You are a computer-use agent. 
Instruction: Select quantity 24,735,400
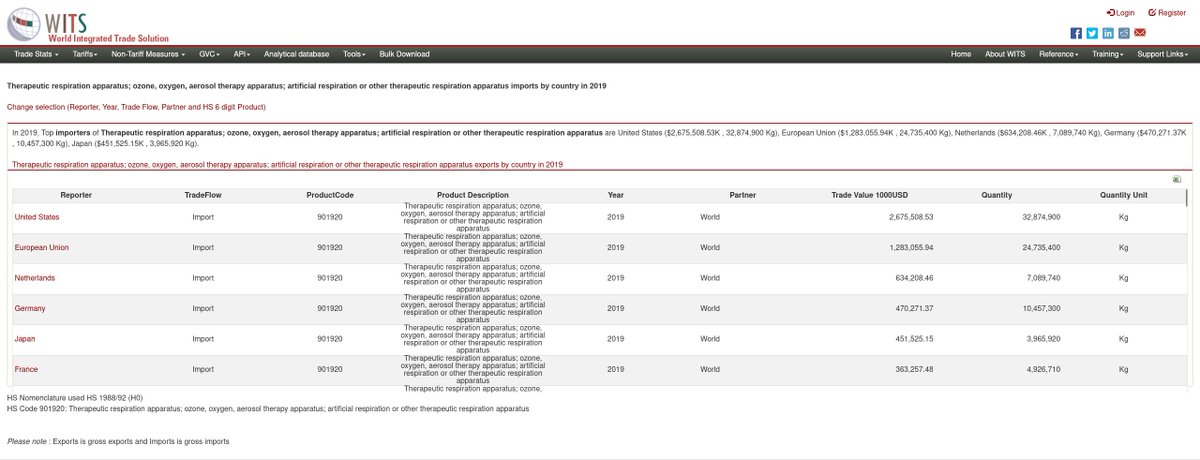(1041, 247)
